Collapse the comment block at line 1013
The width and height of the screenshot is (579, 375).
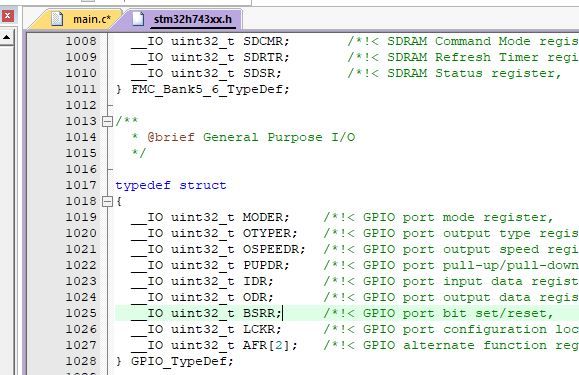pos(107,121)
